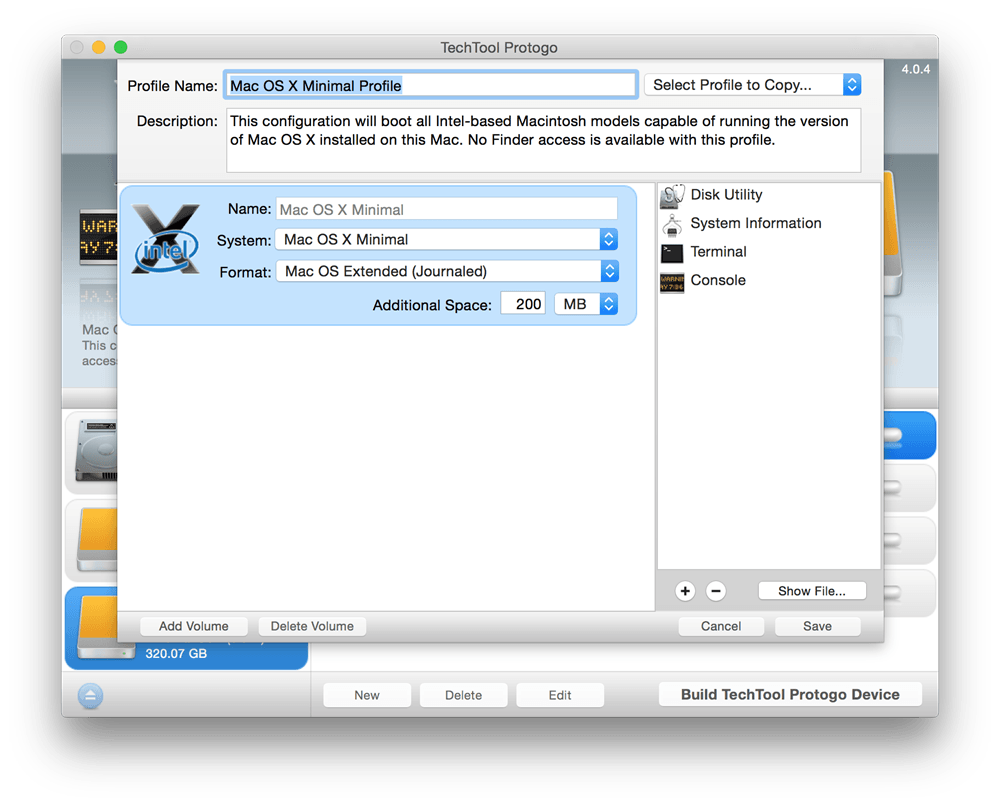The height and width of the screenshot is (804, 1000).
Task: Cancel the profile editing sheet
Action: click(x=721, y=626)
